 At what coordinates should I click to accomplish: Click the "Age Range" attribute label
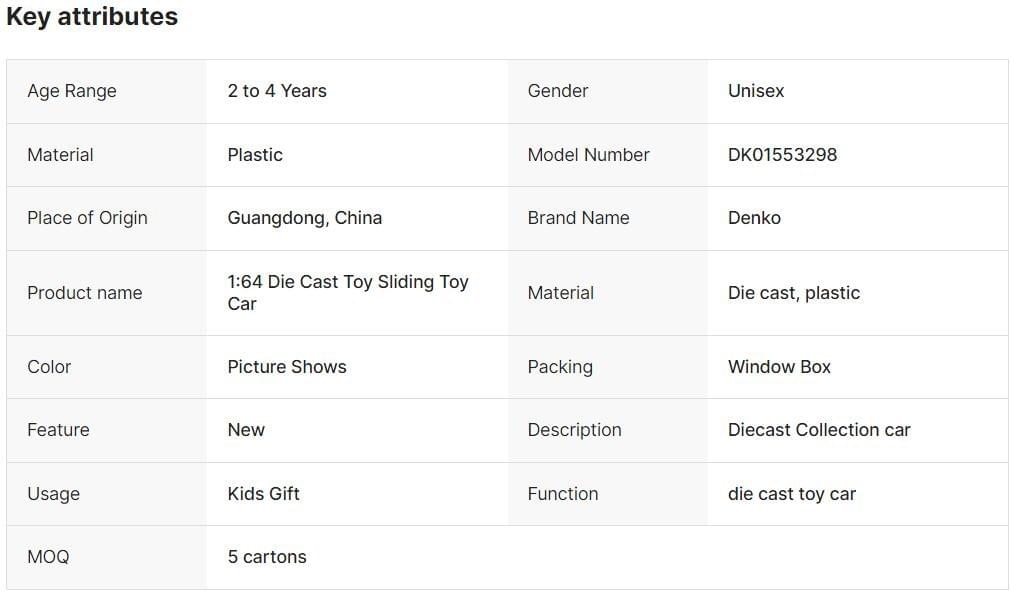tap(72, 91)
